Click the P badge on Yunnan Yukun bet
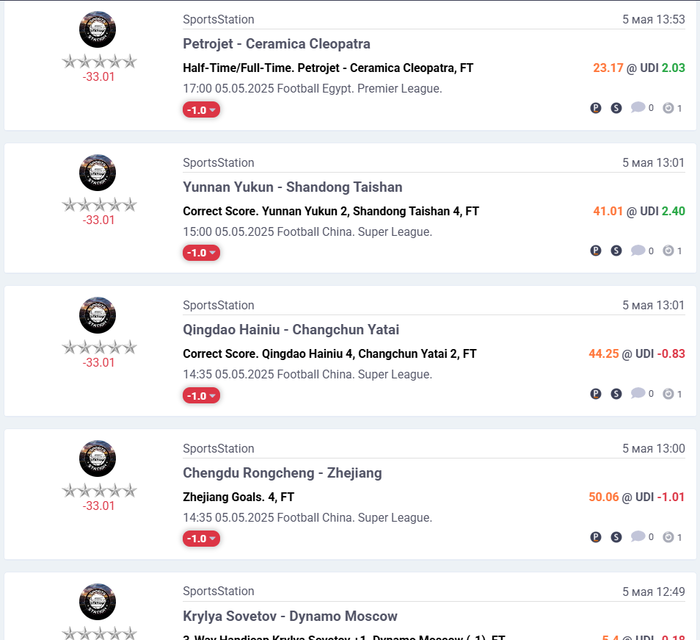700x640 pixels. coord(596,251)
